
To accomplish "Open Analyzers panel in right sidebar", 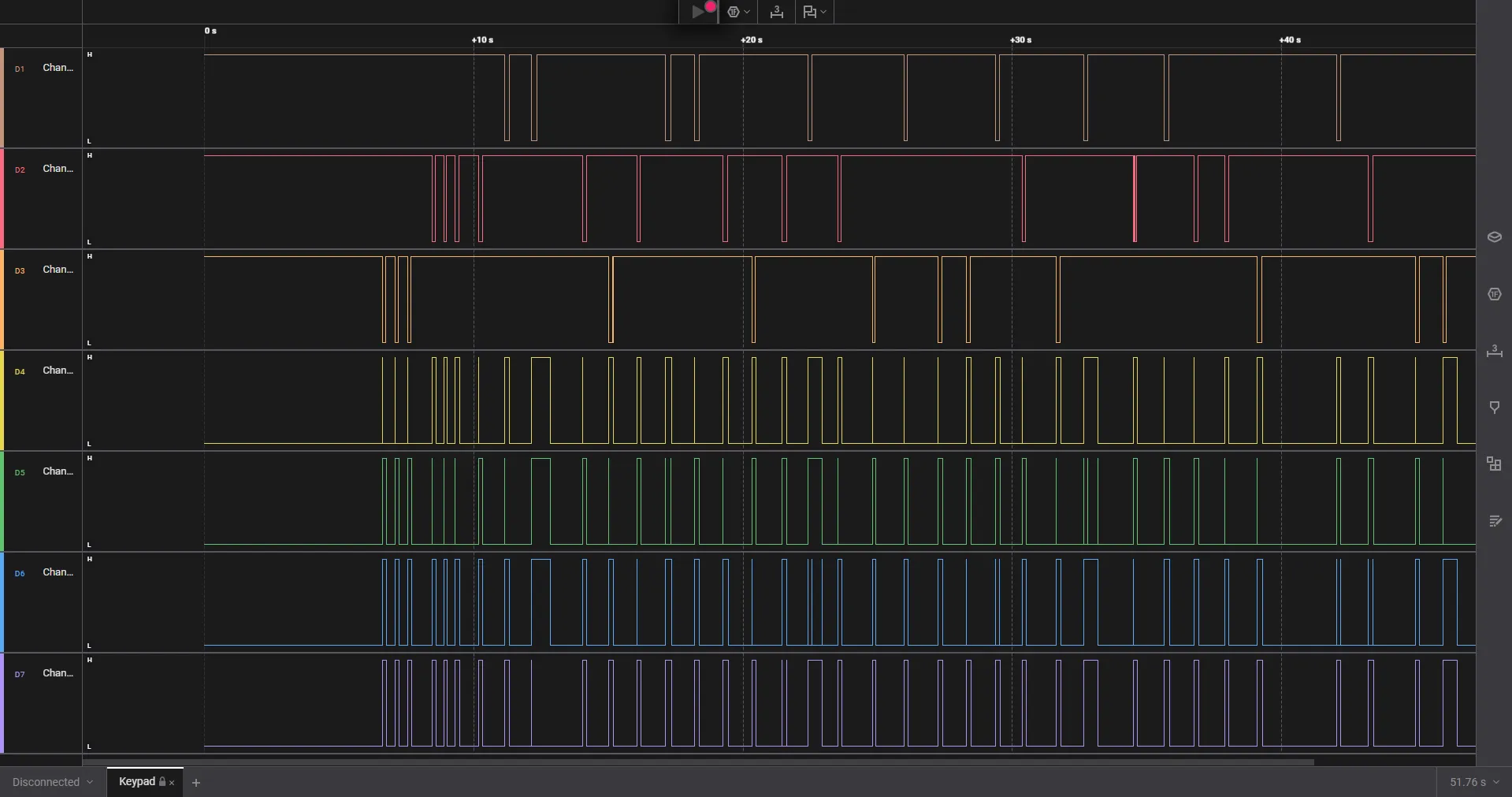I will (1494, 294).
